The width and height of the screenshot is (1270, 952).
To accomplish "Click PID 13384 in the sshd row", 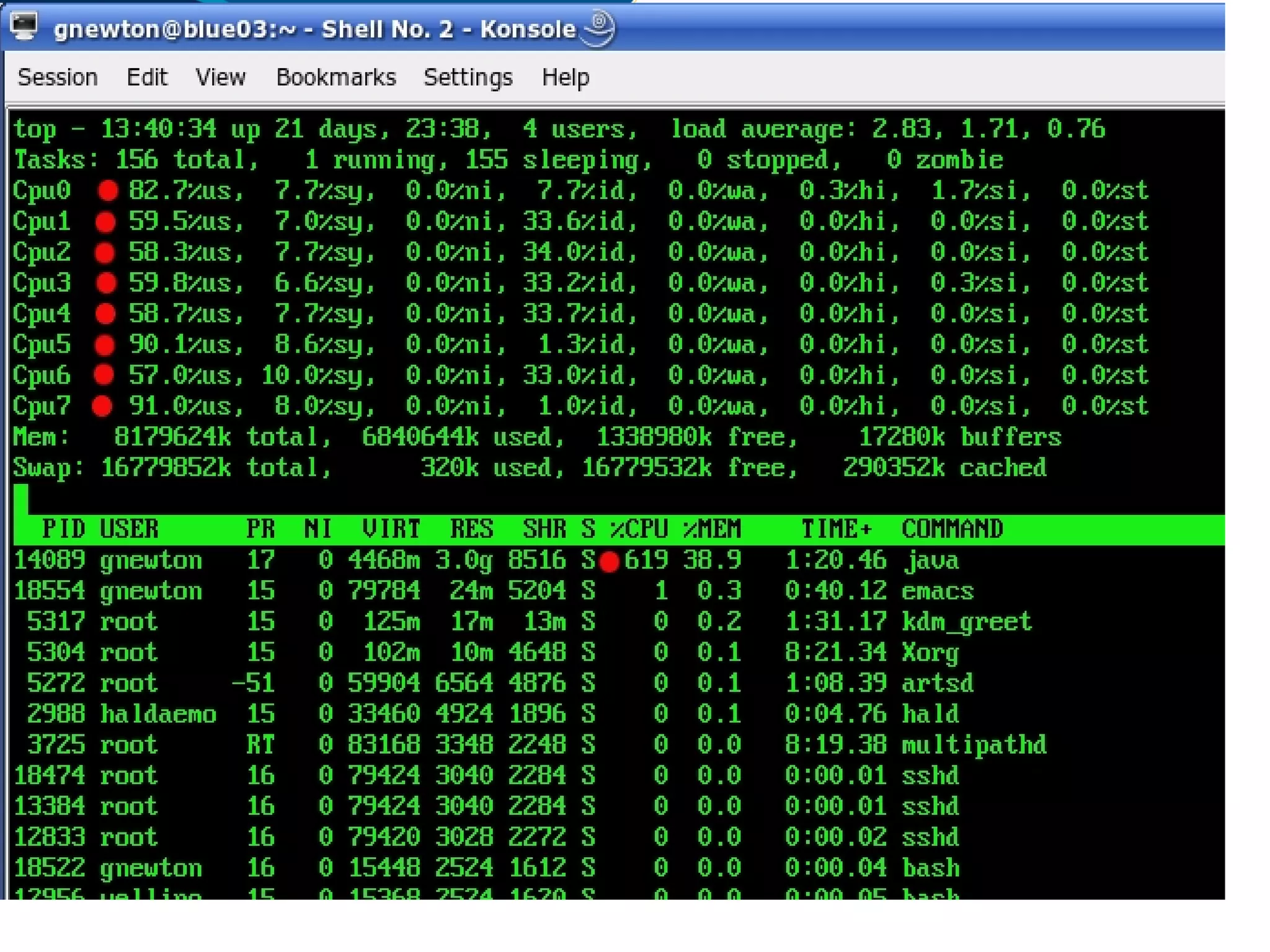I will pyautogui.click(x=49, y=806).
